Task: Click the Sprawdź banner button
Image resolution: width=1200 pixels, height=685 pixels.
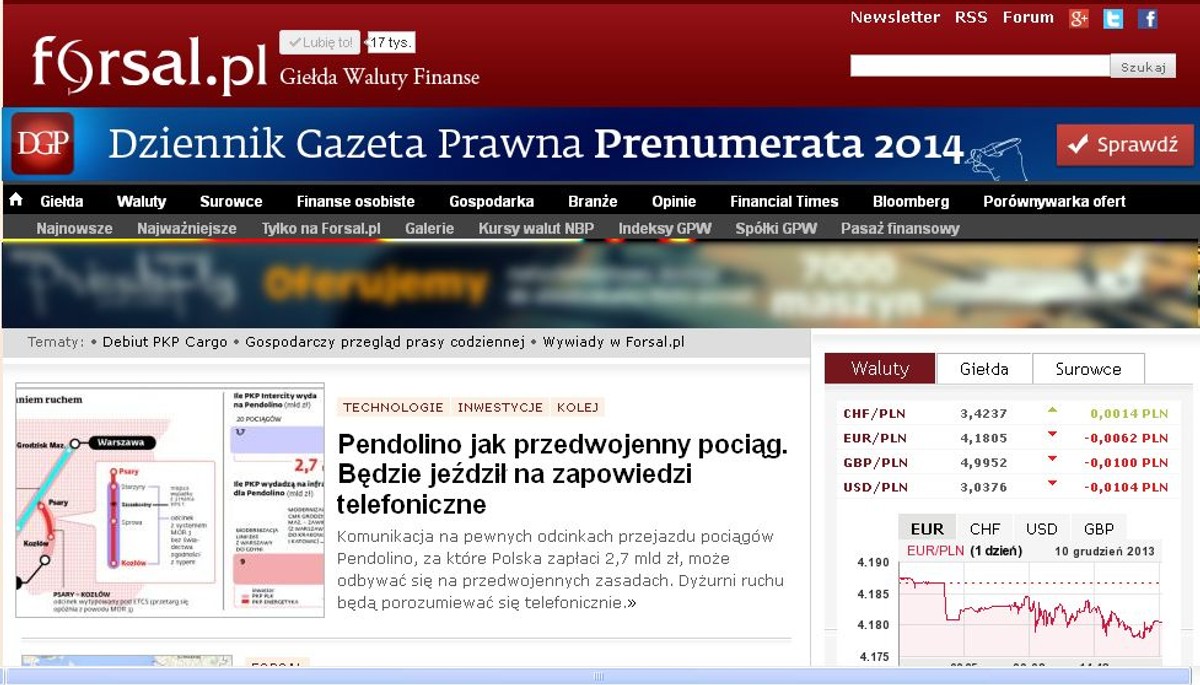Action: (1125, 145)
